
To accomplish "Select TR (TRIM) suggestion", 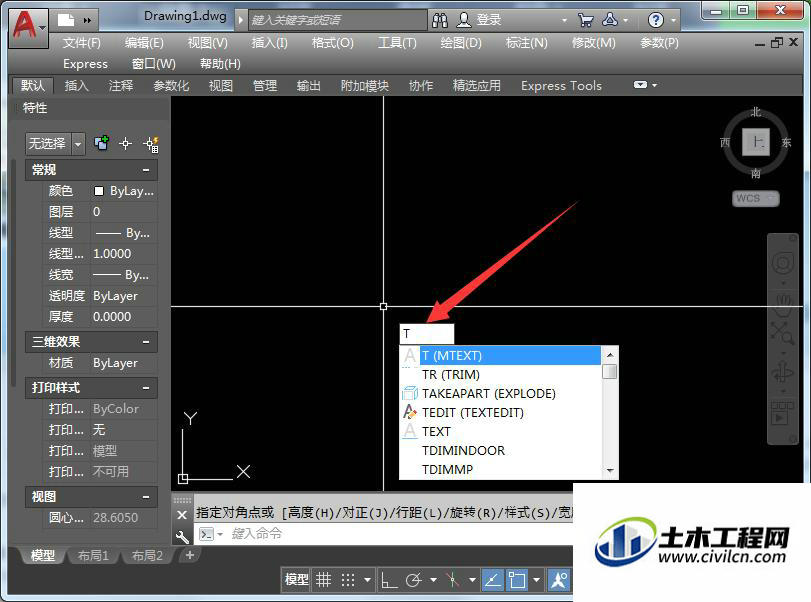I will coord(501,374).
